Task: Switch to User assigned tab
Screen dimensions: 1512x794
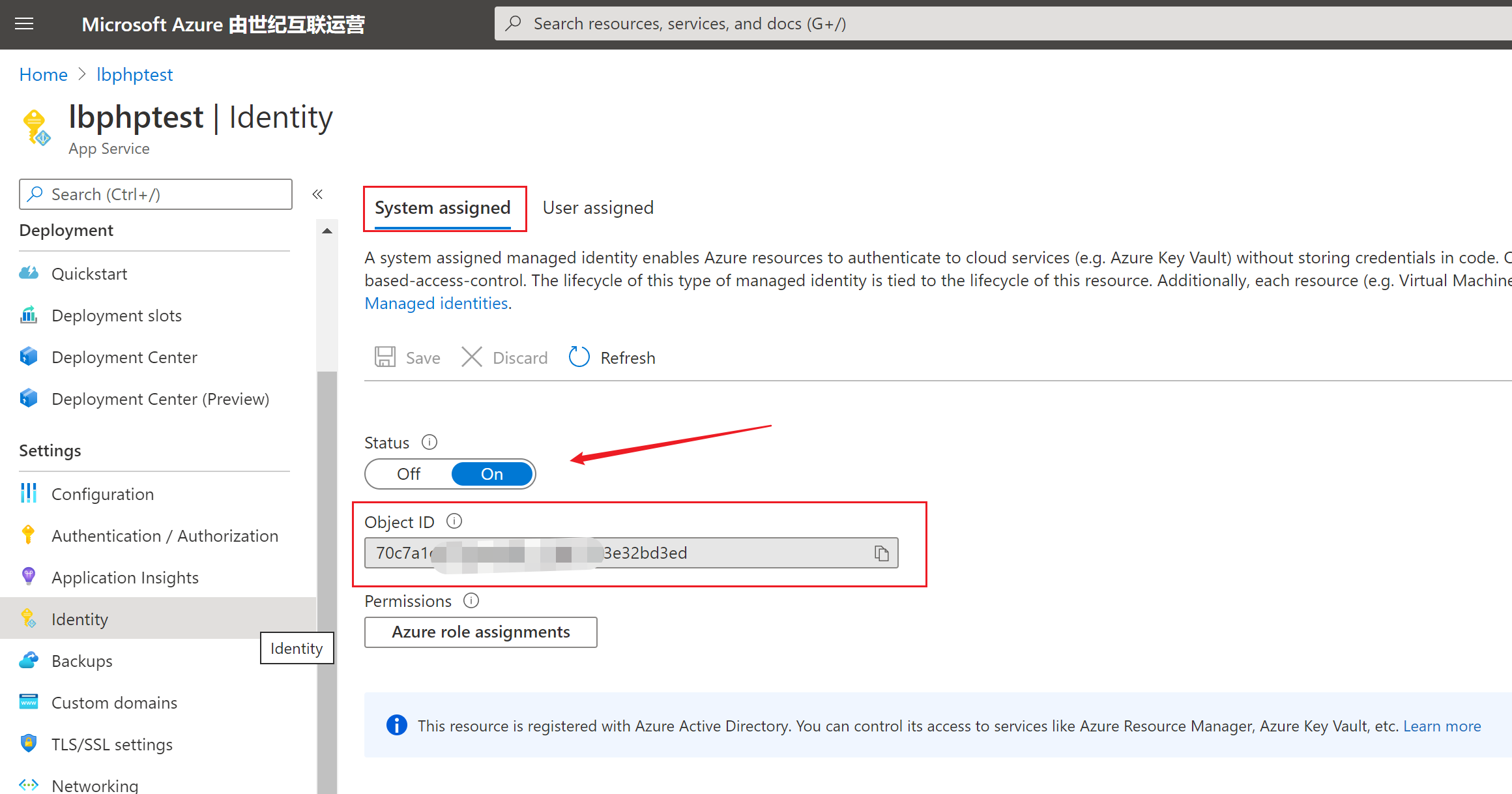Action: tap(598, 208)
